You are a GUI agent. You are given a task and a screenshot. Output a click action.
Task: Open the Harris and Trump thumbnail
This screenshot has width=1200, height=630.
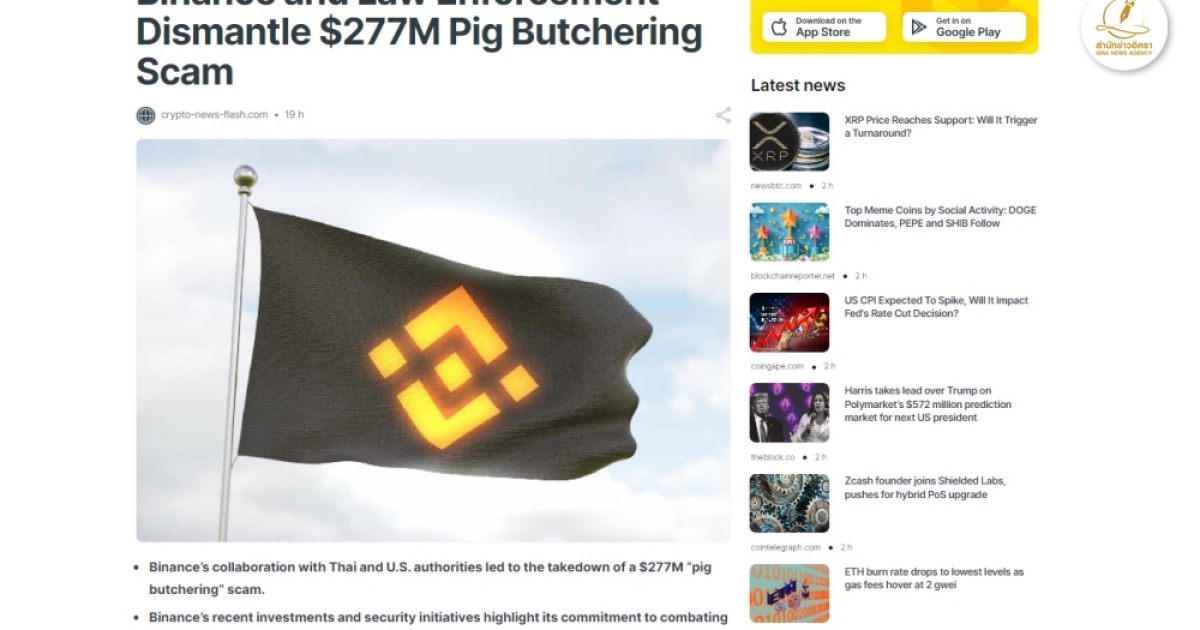click(x=789, y=413)
